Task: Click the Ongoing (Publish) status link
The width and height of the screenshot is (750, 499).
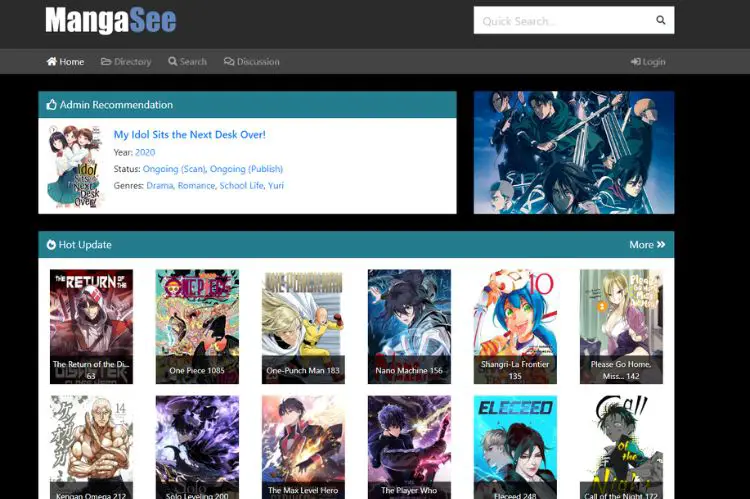Action: 246,169
